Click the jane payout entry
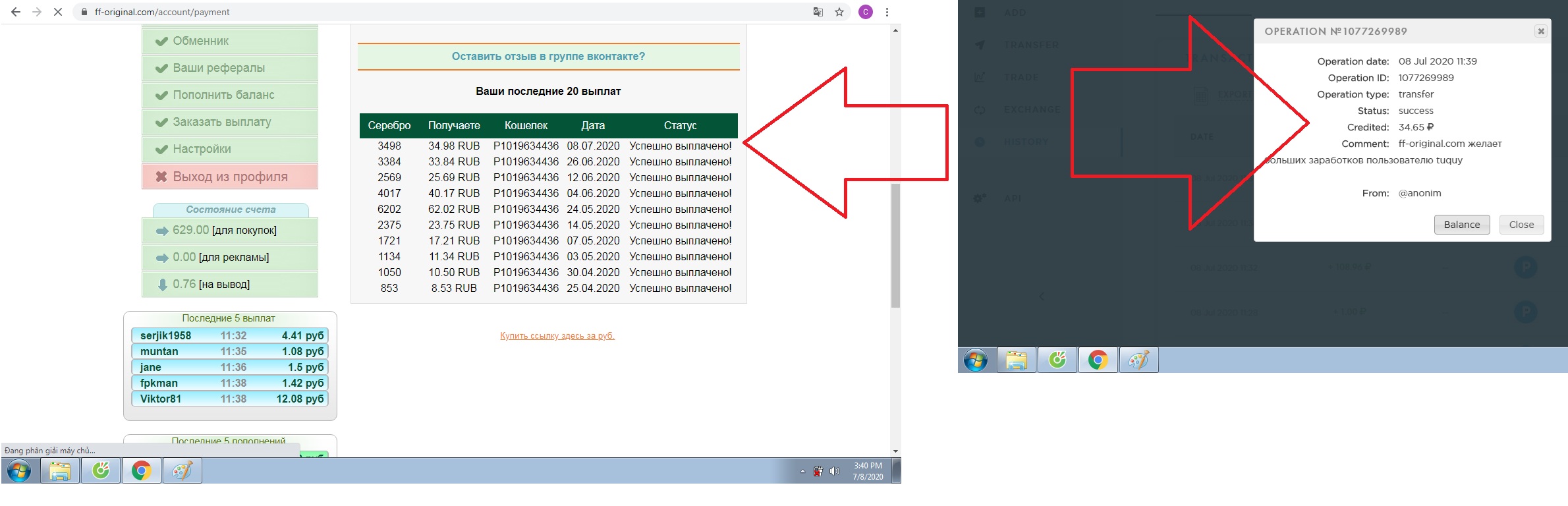 pyautogui.click(x=230, y=367)
